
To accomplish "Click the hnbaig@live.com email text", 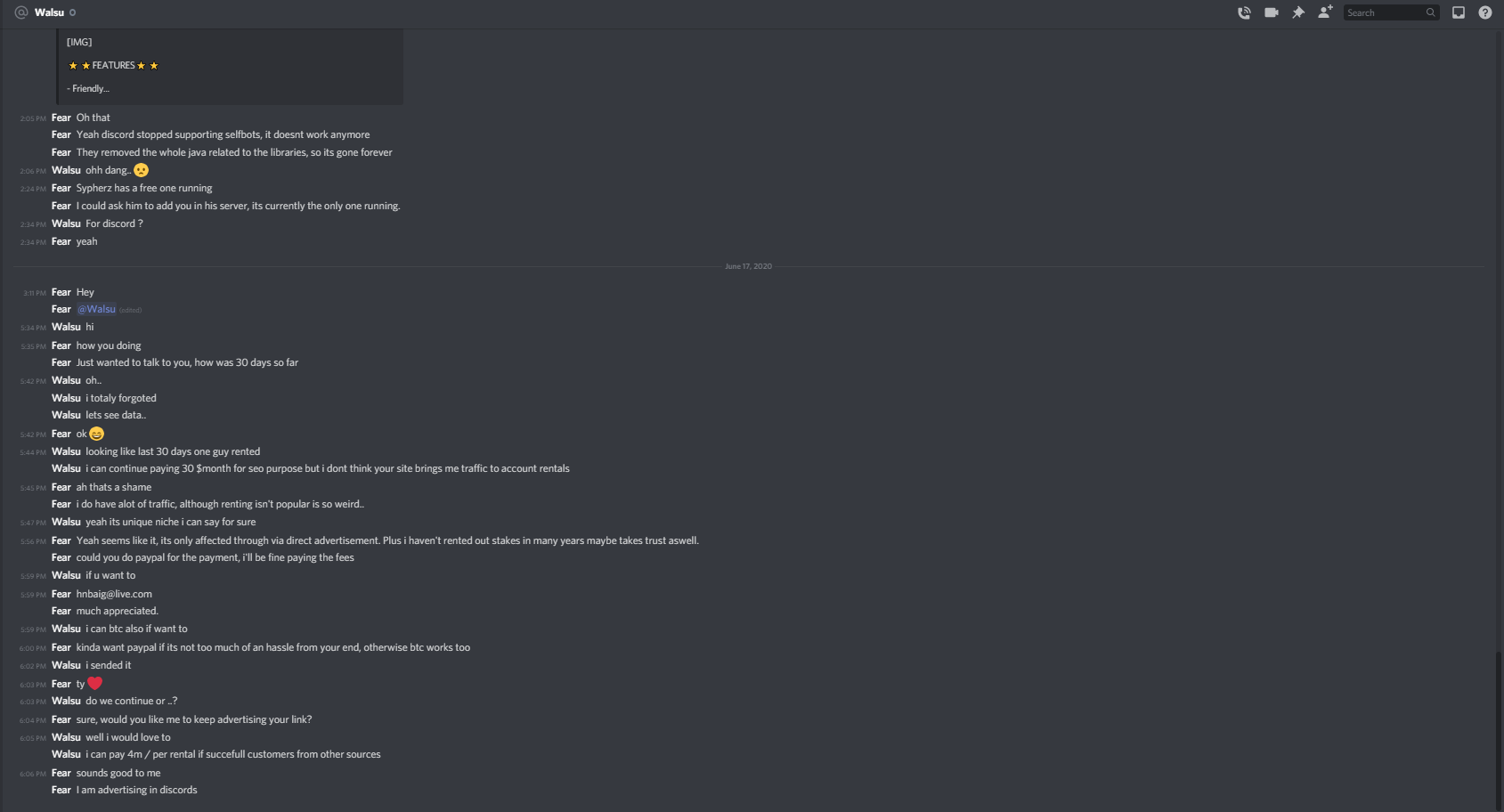I will (114, 594).
